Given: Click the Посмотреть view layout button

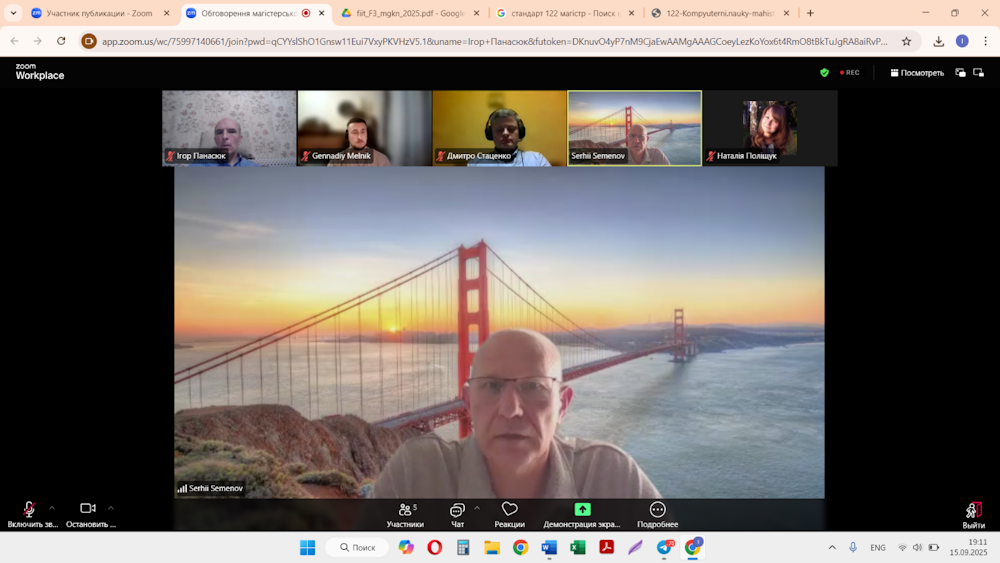Looking at the screenshot, I should point(917,73).
